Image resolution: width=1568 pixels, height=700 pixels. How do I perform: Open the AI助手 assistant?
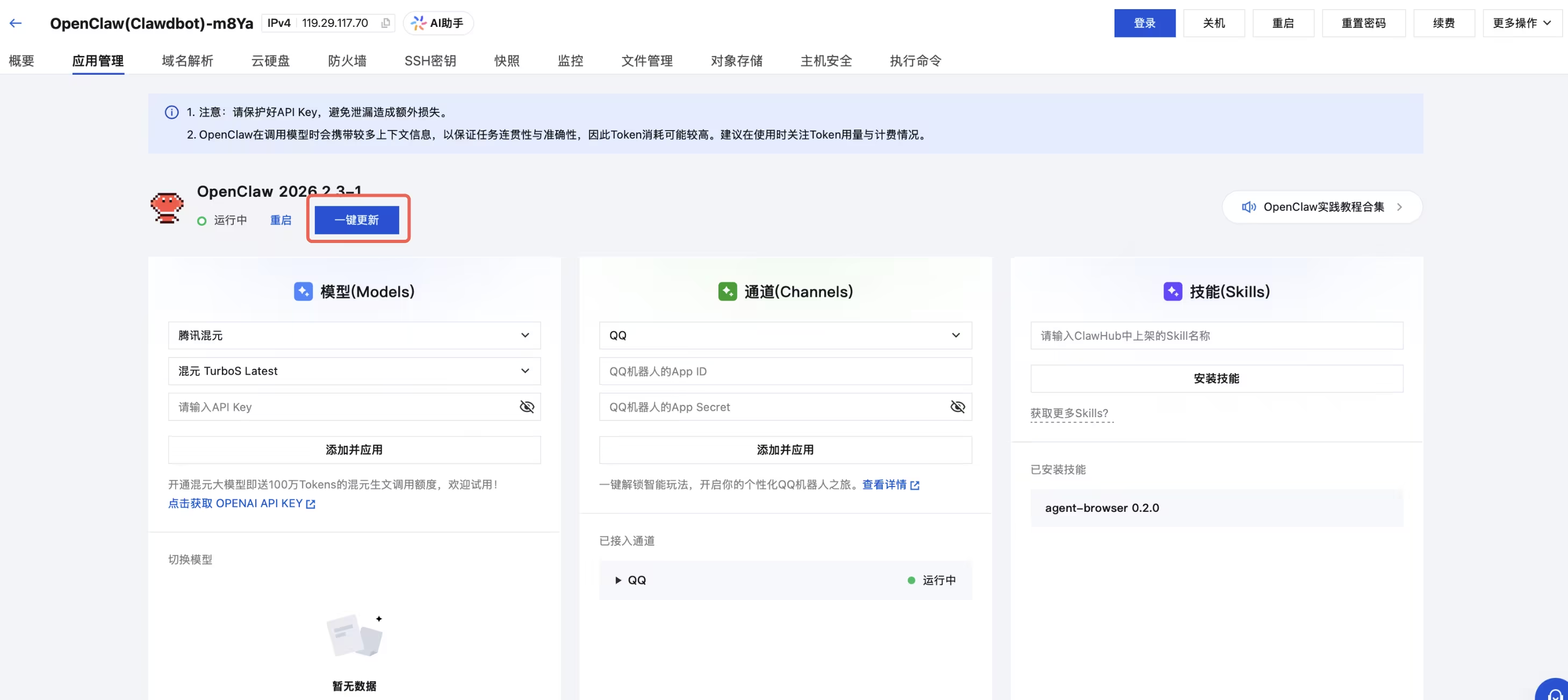437,23
